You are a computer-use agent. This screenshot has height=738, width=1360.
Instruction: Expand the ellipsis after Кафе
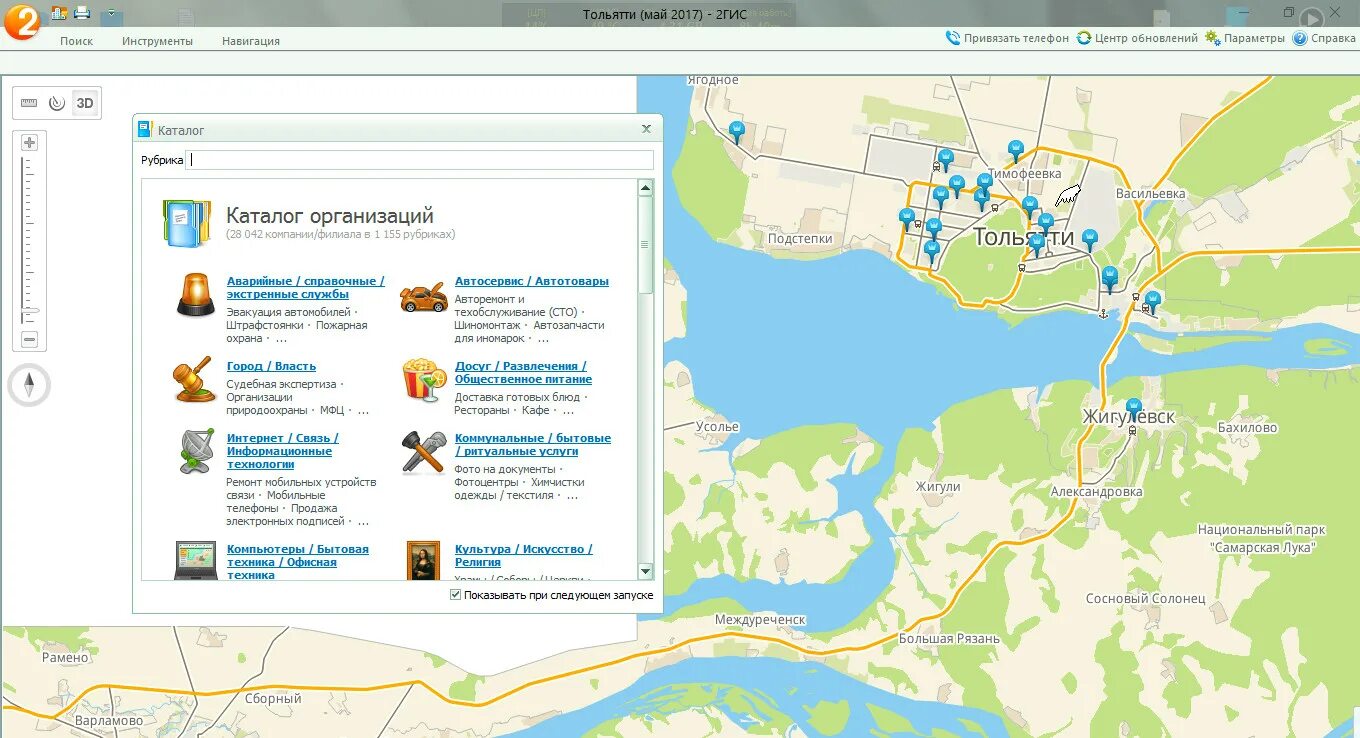click(570, 411)
